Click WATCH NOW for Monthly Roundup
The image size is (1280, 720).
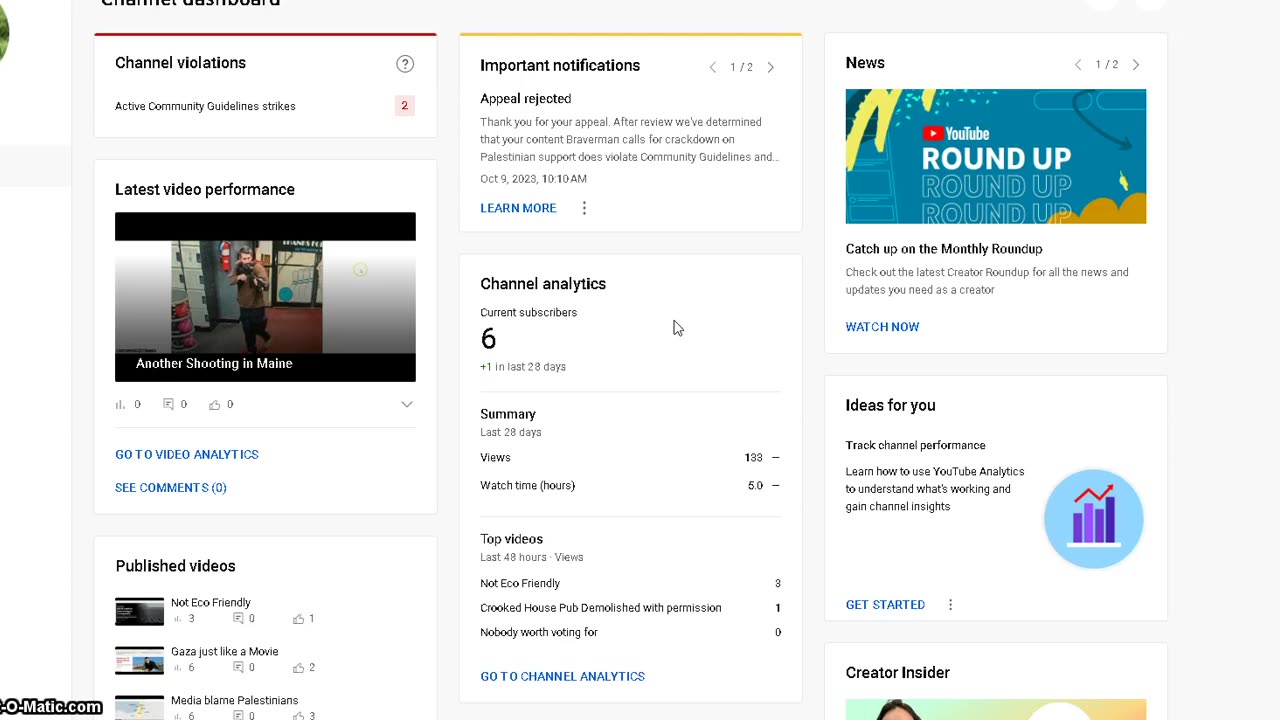tap(882, 327)
